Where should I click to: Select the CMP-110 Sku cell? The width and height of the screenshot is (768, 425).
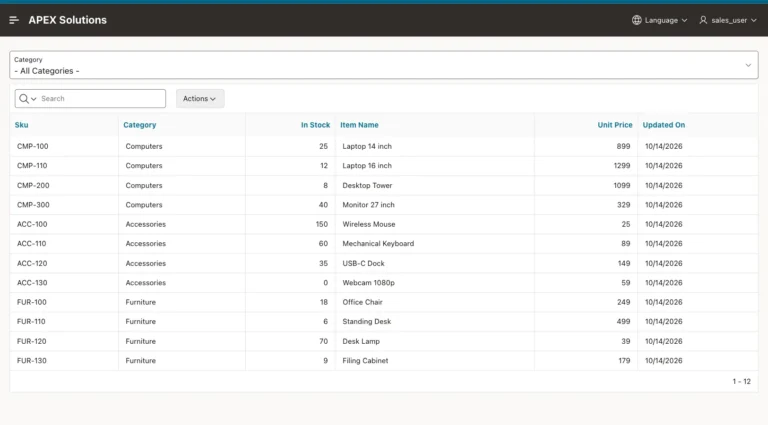[64, 165]
